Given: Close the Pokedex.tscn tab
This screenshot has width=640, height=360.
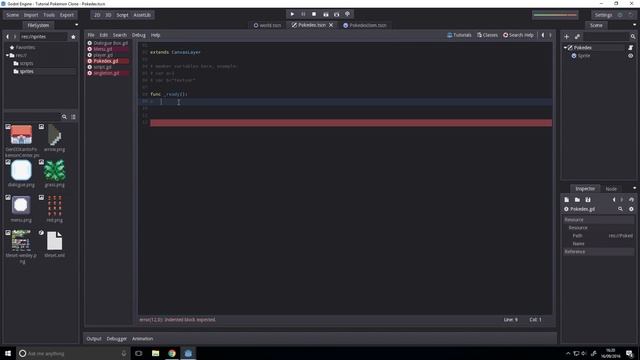Looking at the screenshot, I should click(x=331, y=25).
